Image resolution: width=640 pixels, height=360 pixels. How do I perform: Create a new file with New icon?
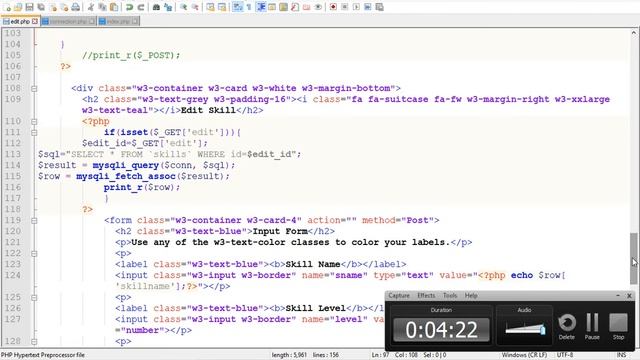[7, 7]
